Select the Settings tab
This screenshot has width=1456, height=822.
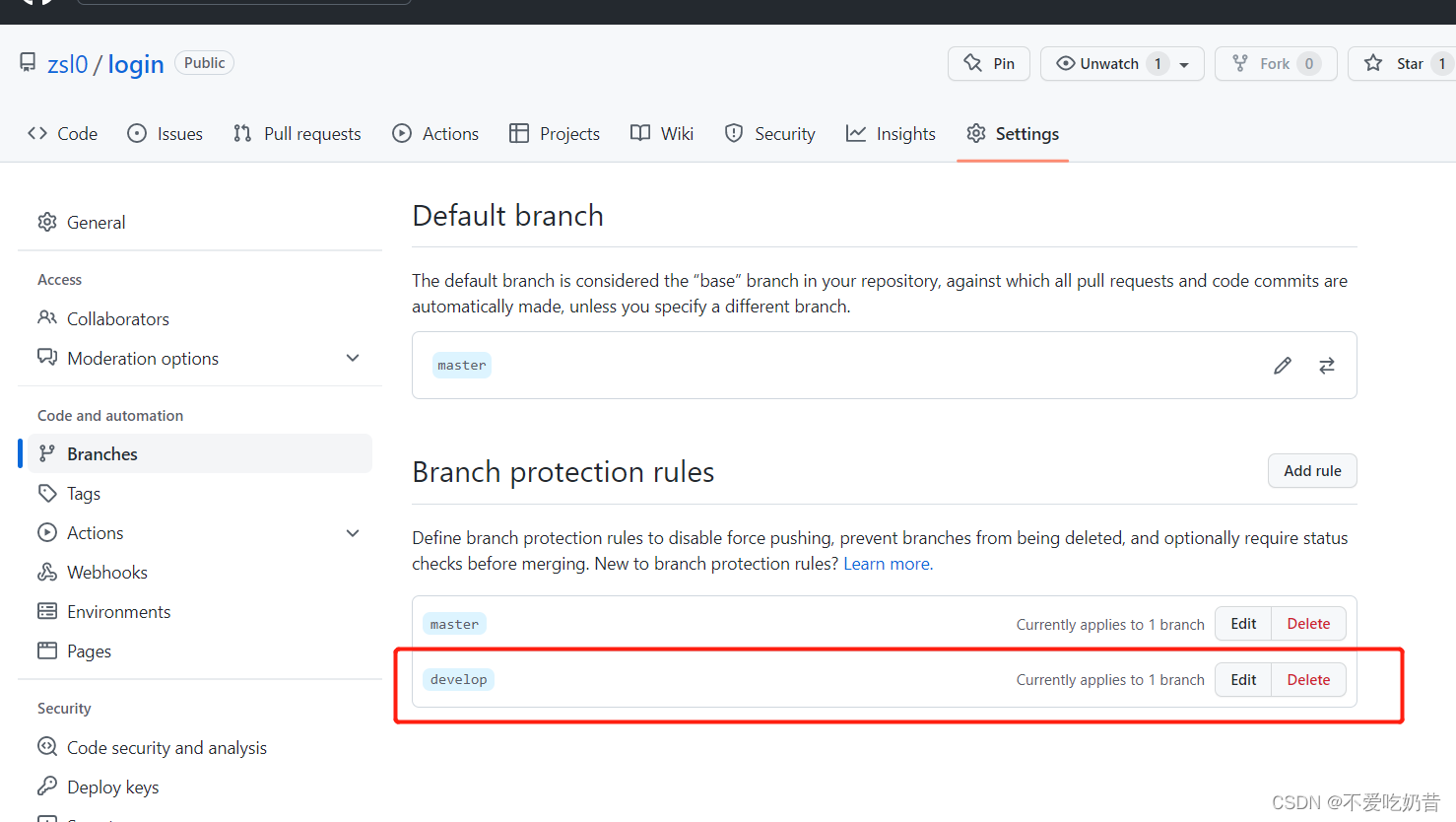point(1013,133)
